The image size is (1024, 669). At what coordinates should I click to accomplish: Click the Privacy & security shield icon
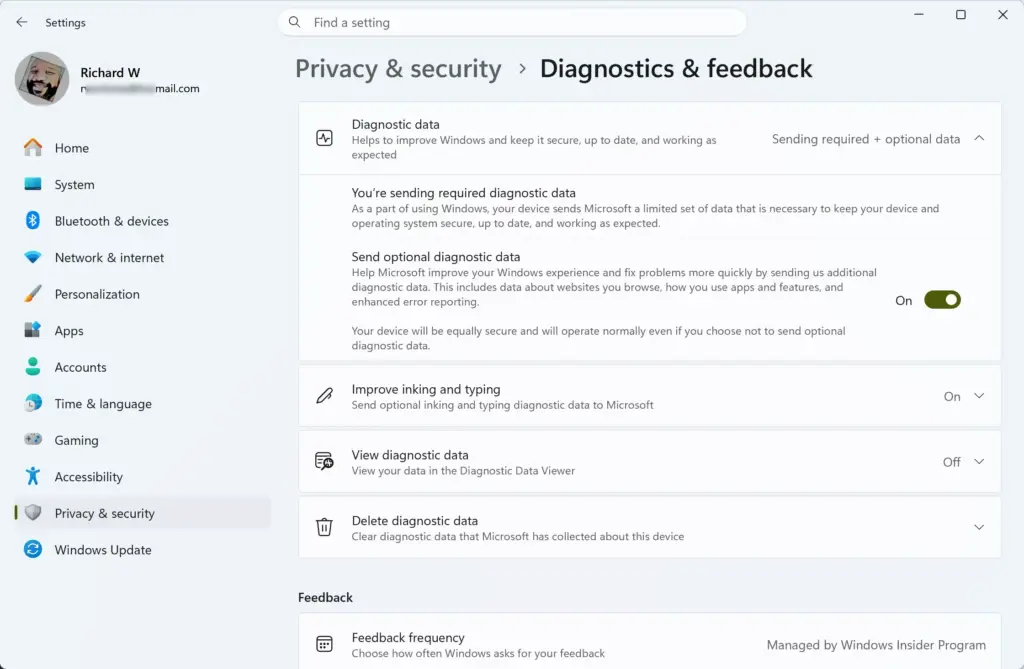33,513
